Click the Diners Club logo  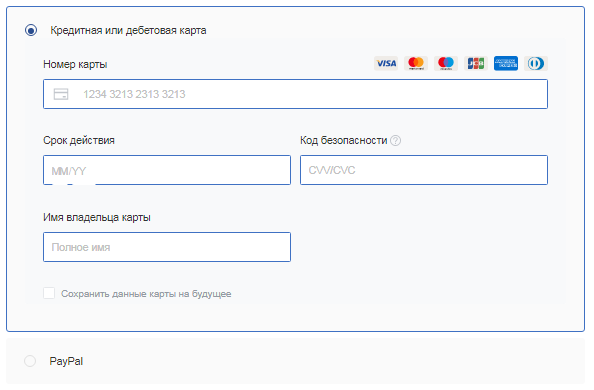[x=536, y=63]
